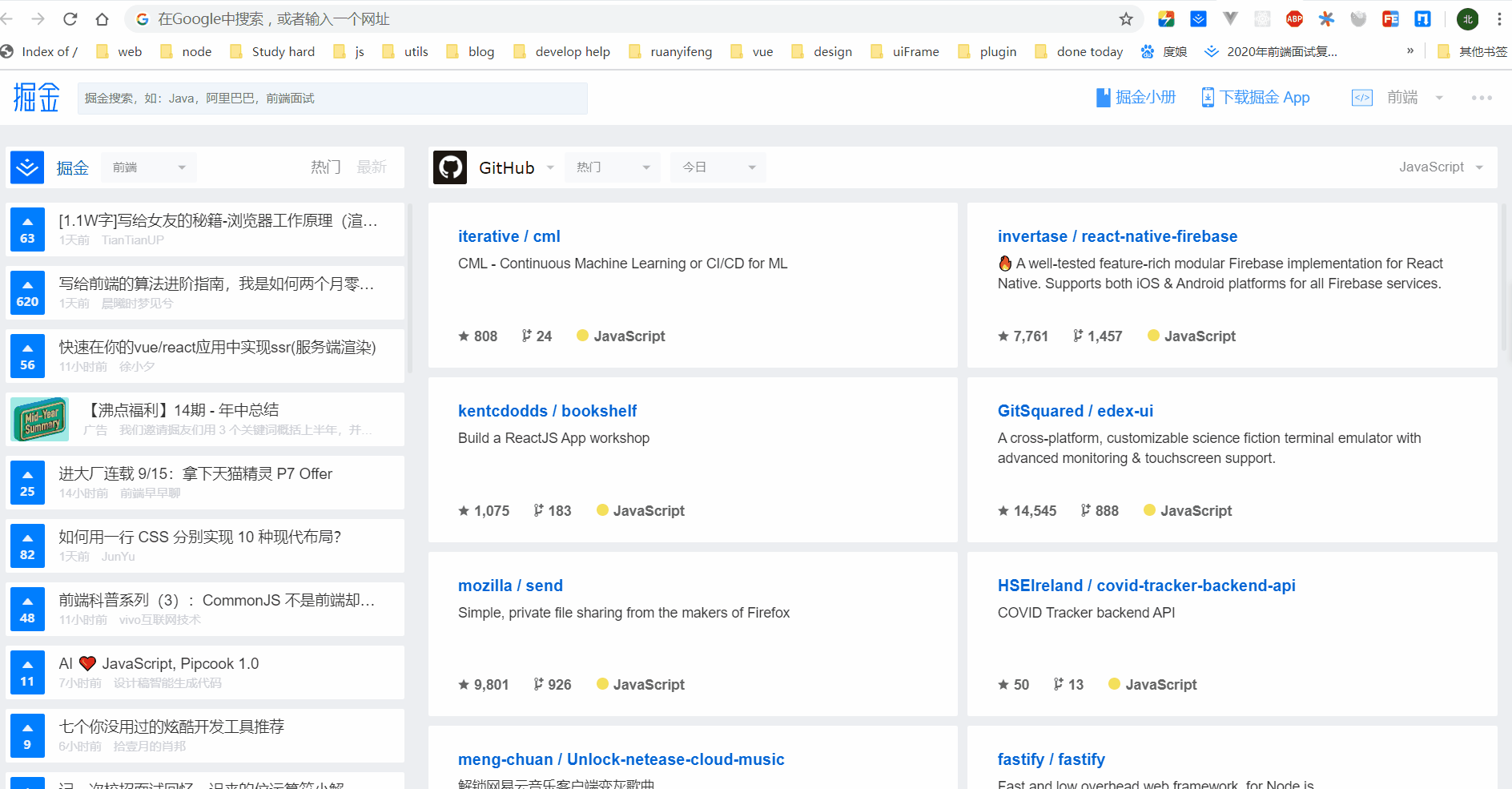This screenshot has height=789, width=1512.
Task: Upvote the 82-vote CSS layouts article
Action: [x=27, y=545]
